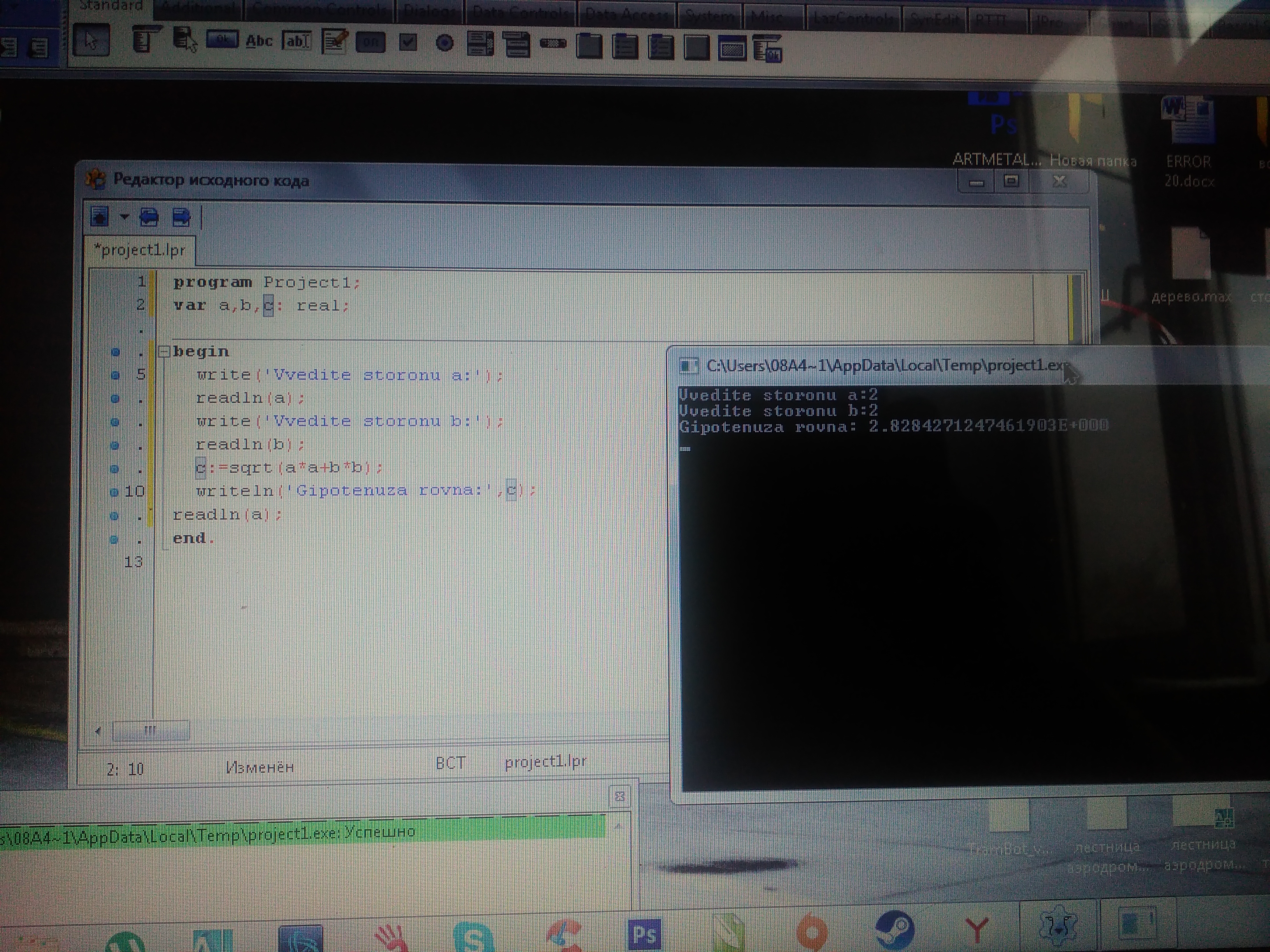The height and width of the screenshot is (952, 1270).
Task: Click the source editor horizontal scrollbar
Action: tap(151, 730)
